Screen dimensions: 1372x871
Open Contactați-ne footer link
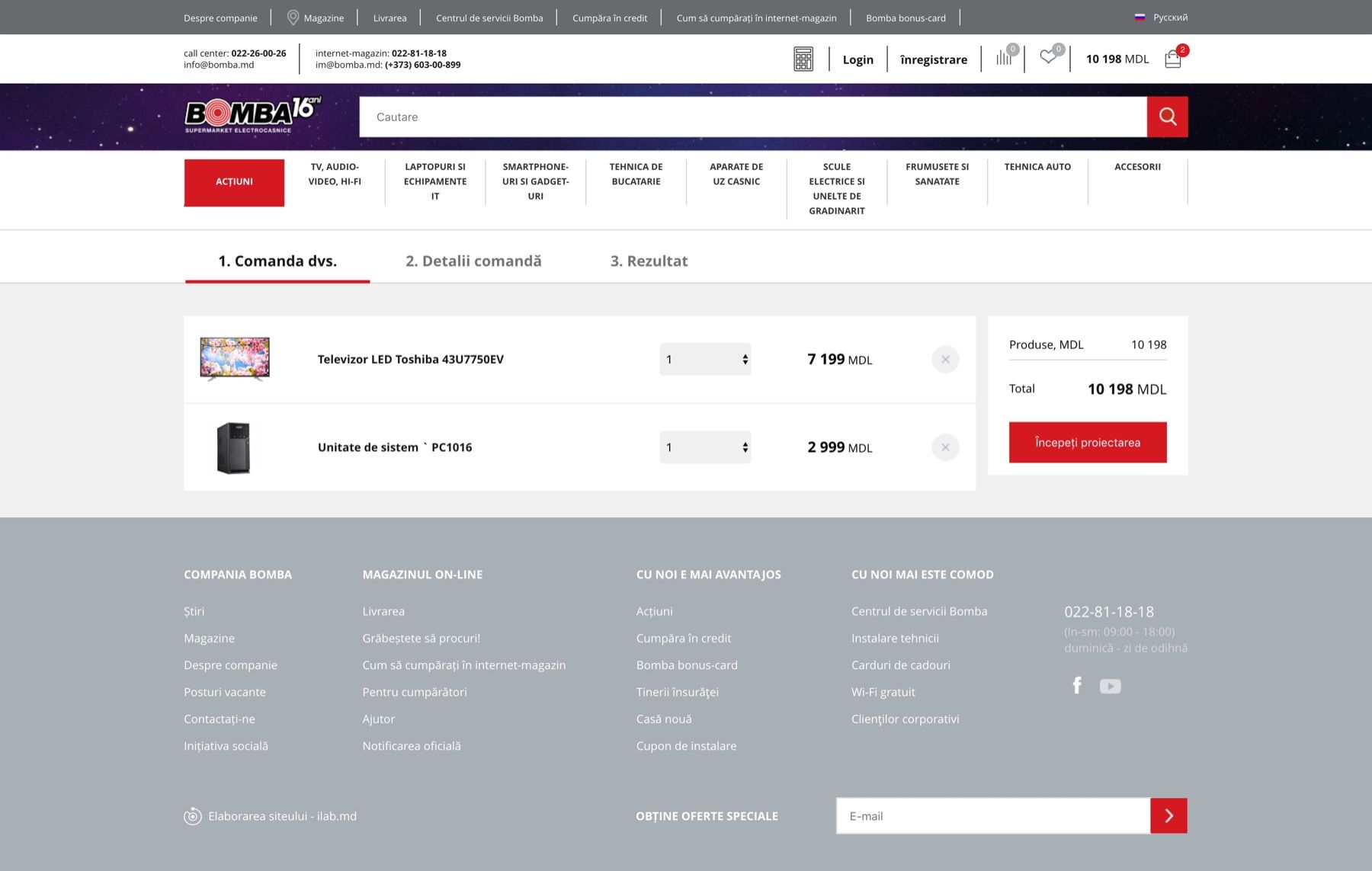220,719
